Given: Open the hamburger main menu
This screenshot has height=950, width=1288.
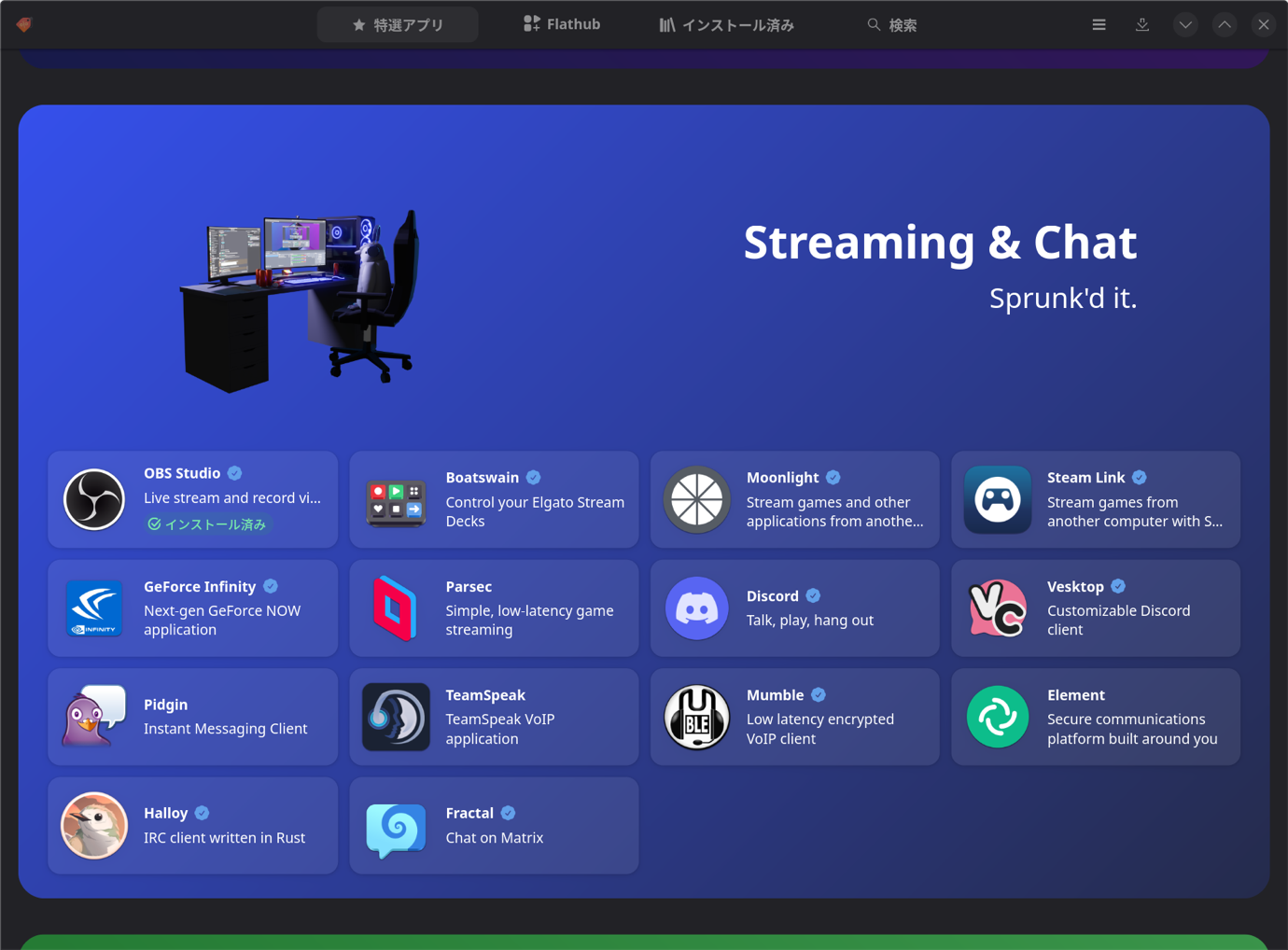Looking at the screenshot, I should (1099, 25).
